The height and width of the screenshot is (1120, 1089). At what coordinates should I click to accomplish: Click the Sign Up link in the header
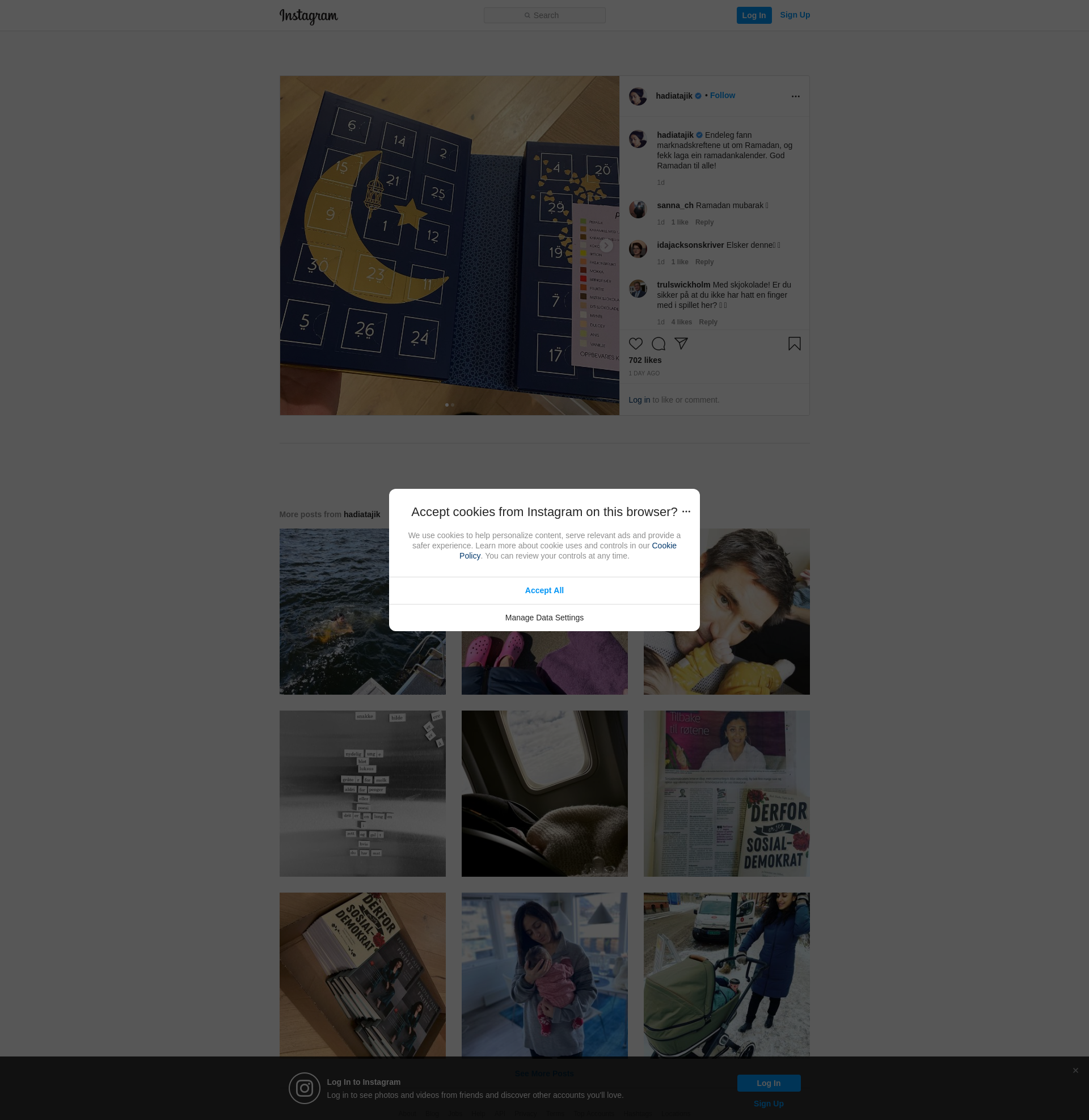coord(795,15)
